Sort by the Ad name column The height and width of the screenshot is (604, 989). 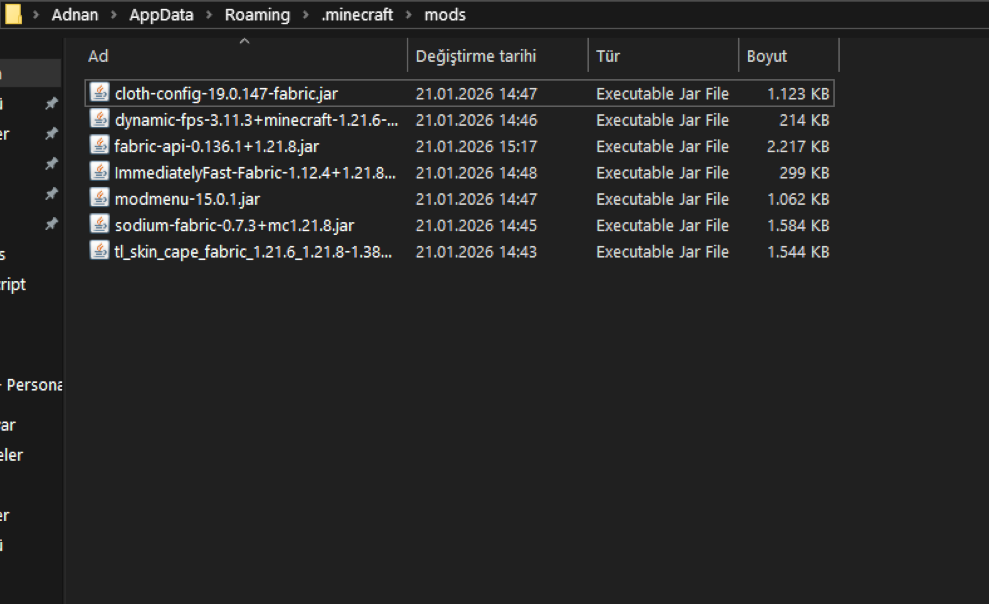pos(245,56)
